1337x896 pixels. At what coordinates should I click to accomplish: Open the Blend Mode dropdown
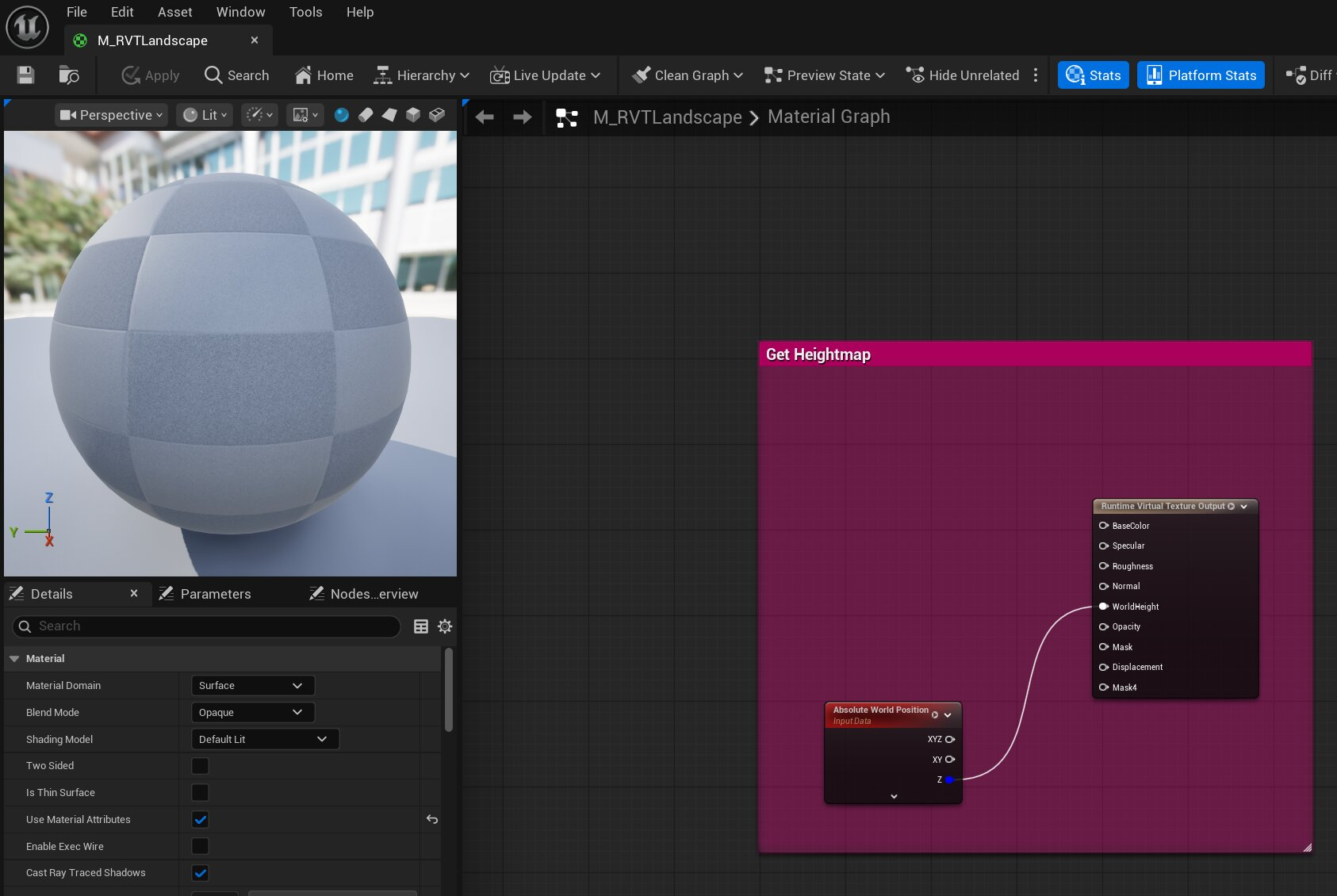coord(252,712)
